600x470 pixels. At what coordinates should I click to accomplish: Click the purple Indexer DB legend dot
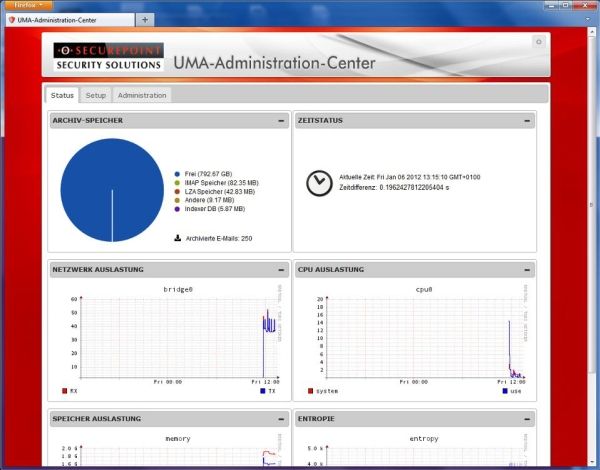point(177,209)
